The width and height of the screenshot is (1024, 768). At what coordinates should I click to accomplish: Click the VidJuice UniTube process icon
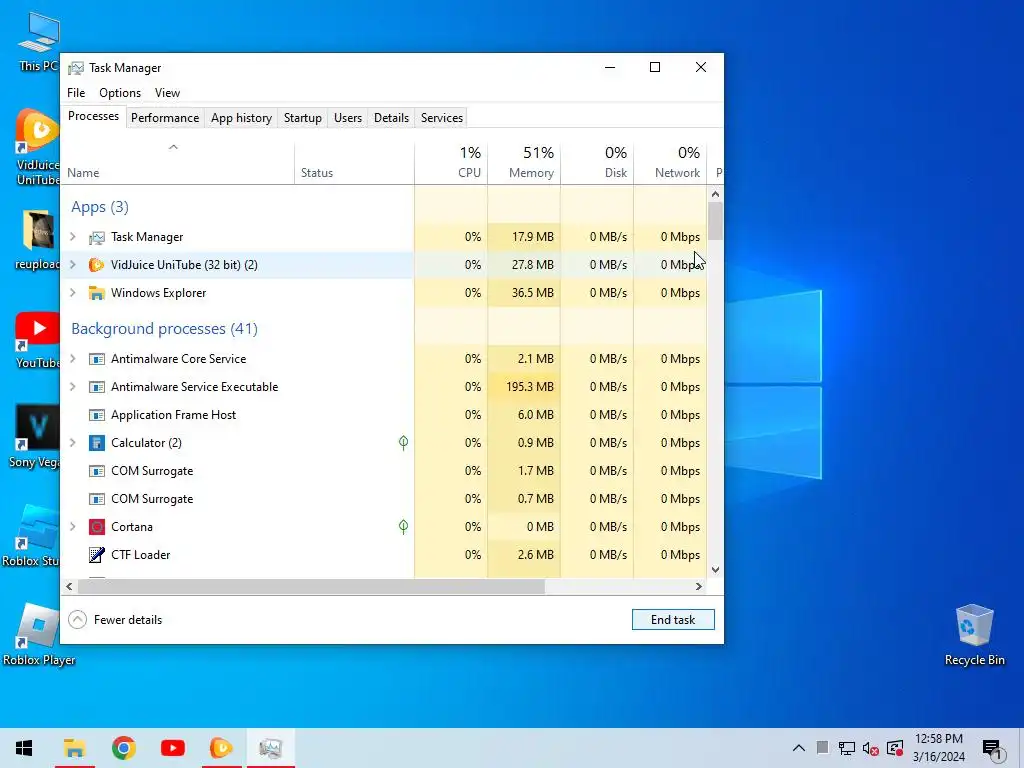(x=97, y=265)
